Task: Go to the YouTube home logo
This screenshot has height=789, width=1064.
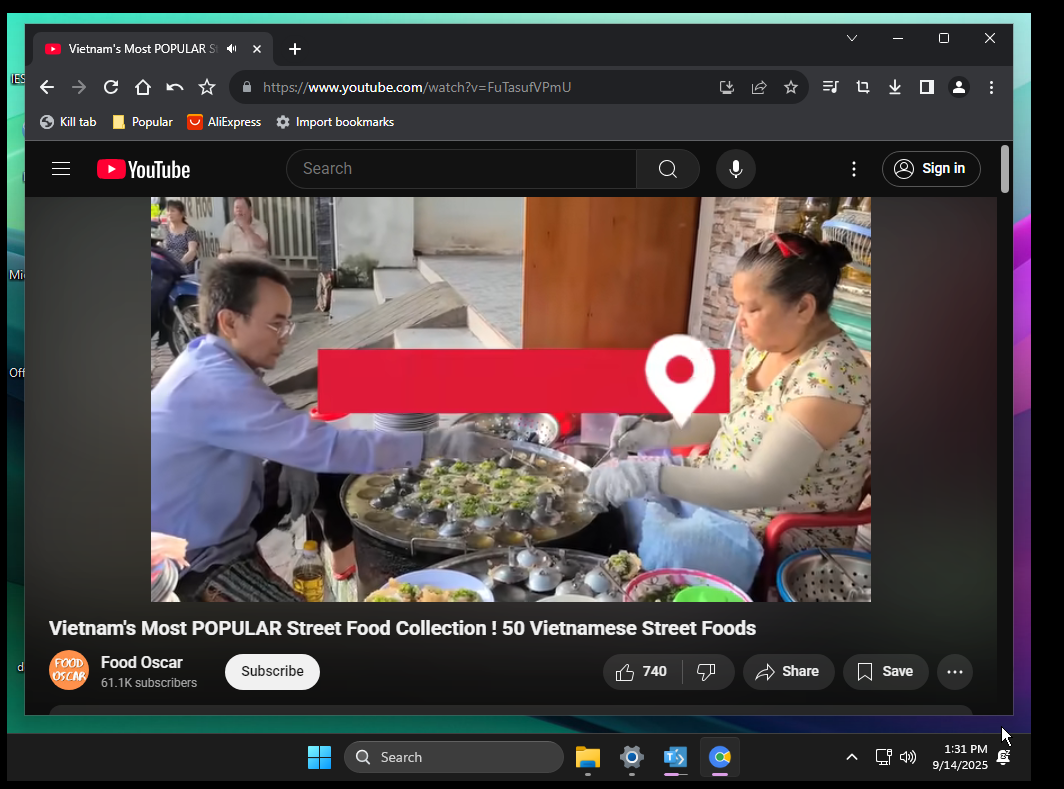Action: point(143,169)
